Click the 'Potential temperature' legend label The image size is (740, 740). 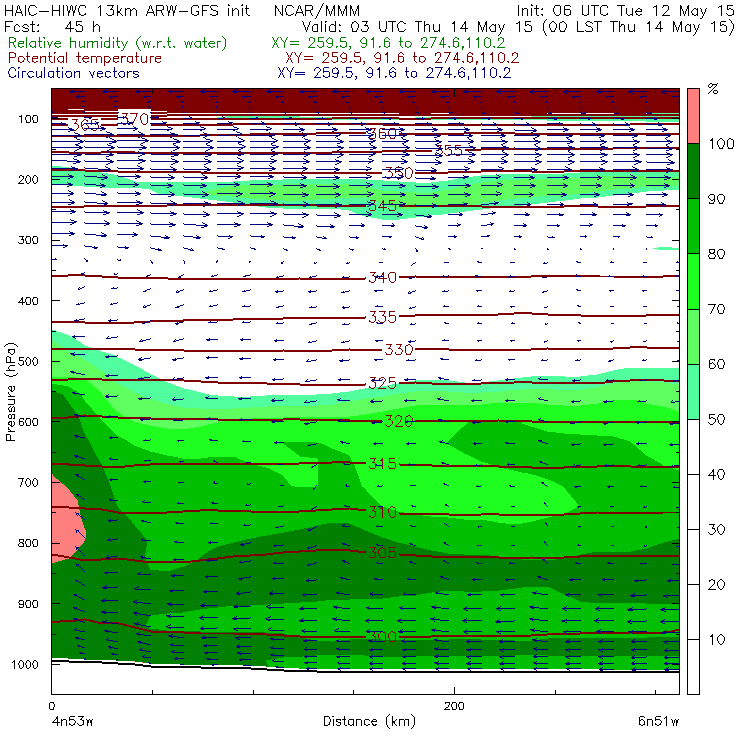coord(85,58)
